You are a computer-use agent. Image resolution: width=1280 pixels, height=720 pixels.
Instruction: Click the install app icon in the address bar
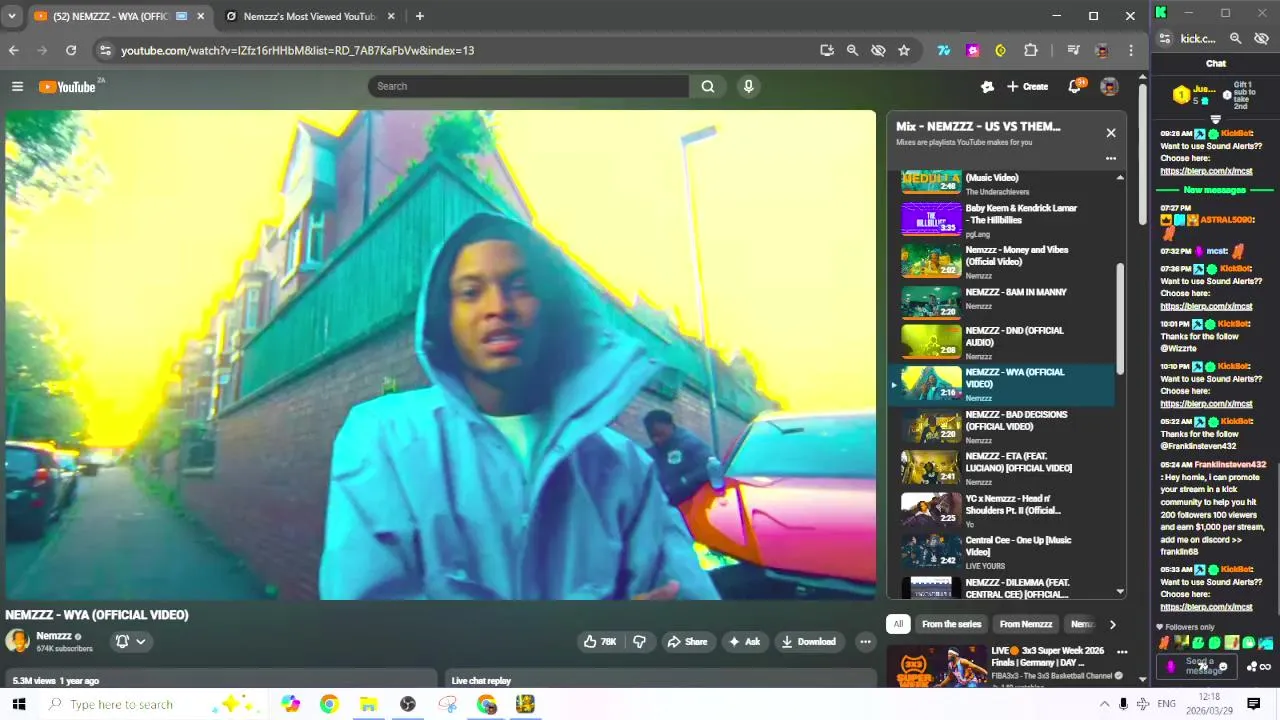[x=826, y=50]
